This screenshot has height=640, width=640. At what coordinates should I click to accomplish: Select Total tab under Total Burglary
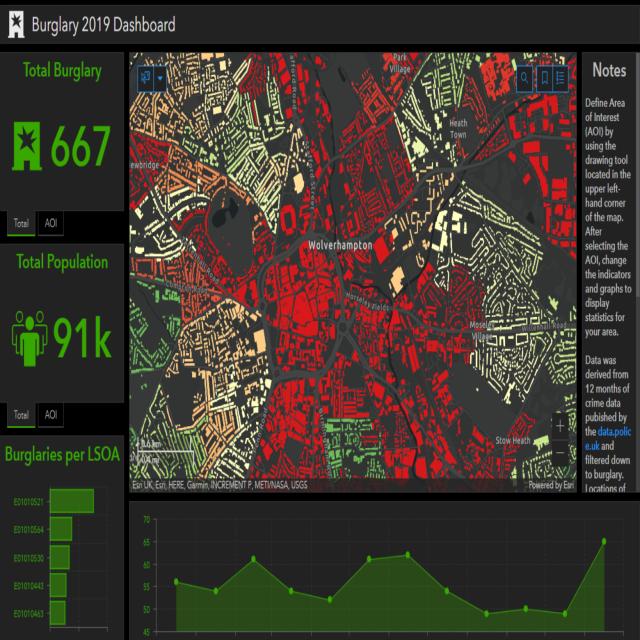pos(21,224)
